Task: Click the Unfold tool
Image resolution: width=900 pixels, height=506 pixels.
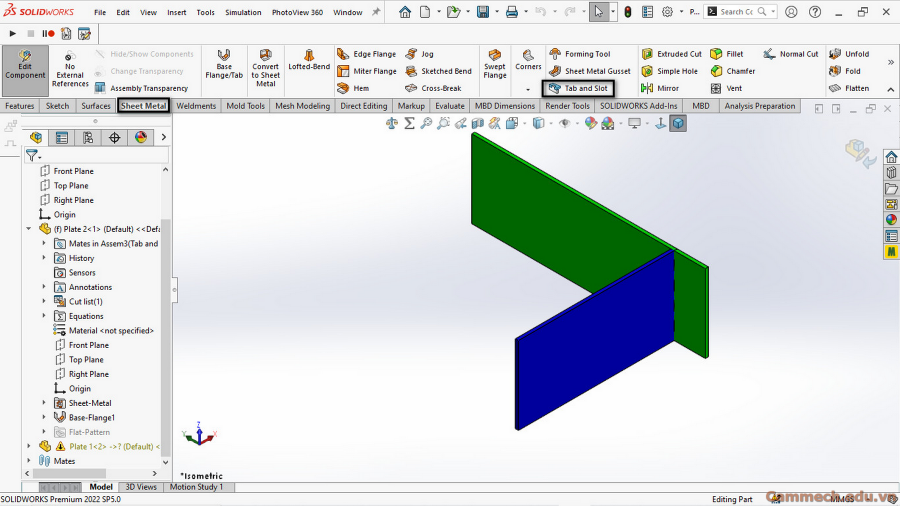Action: coord(849,54)
